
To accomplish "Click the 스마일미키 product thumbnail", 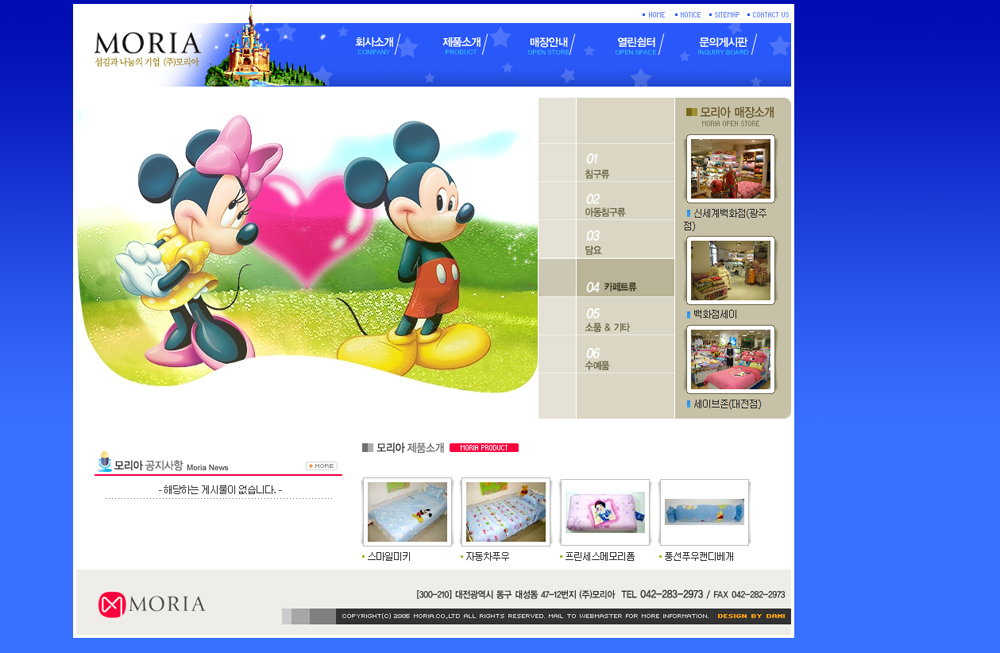I will (407, 512).
